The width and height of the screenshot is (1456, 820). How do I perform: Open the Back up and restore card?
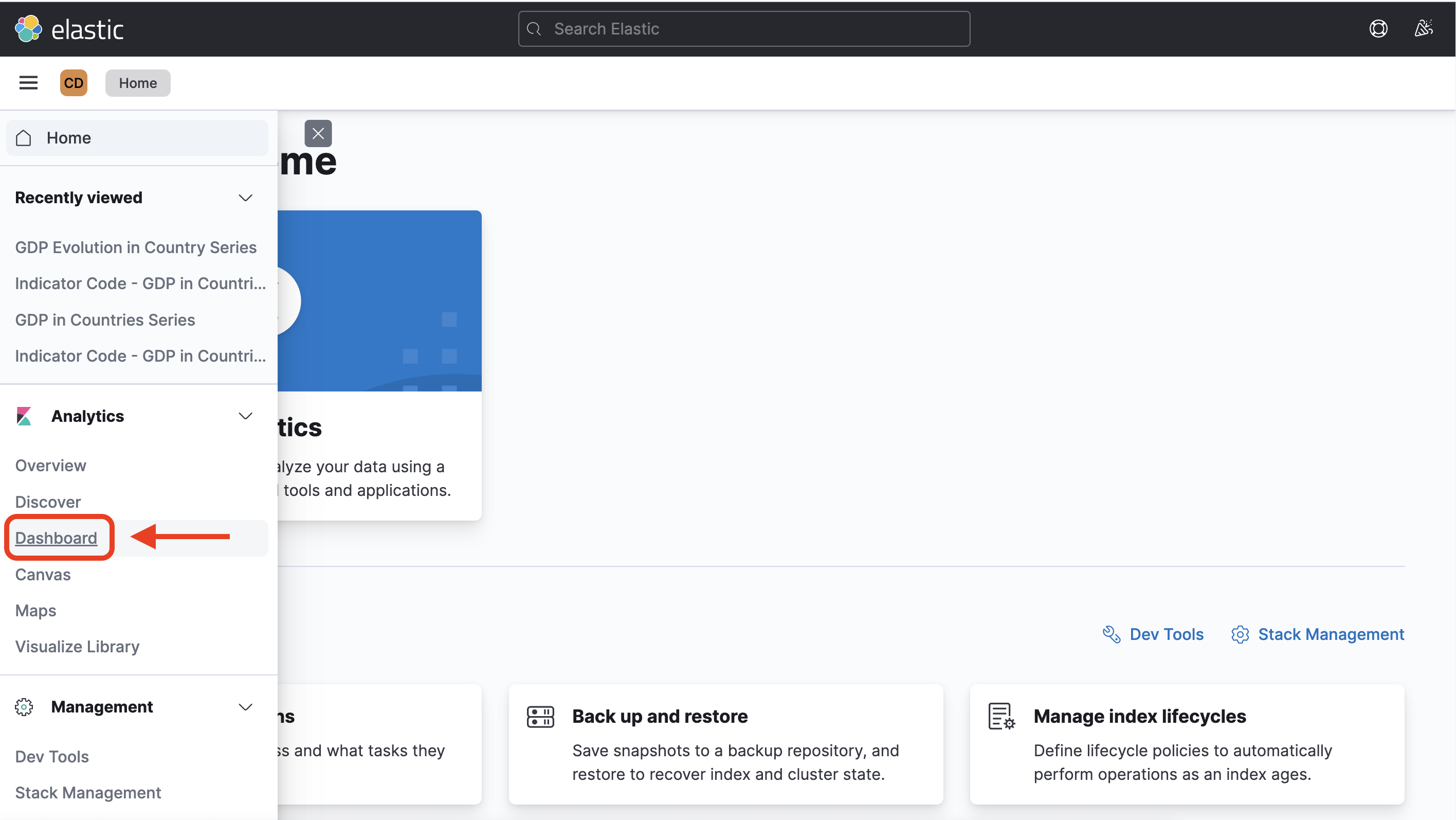(x=726, y=744)
